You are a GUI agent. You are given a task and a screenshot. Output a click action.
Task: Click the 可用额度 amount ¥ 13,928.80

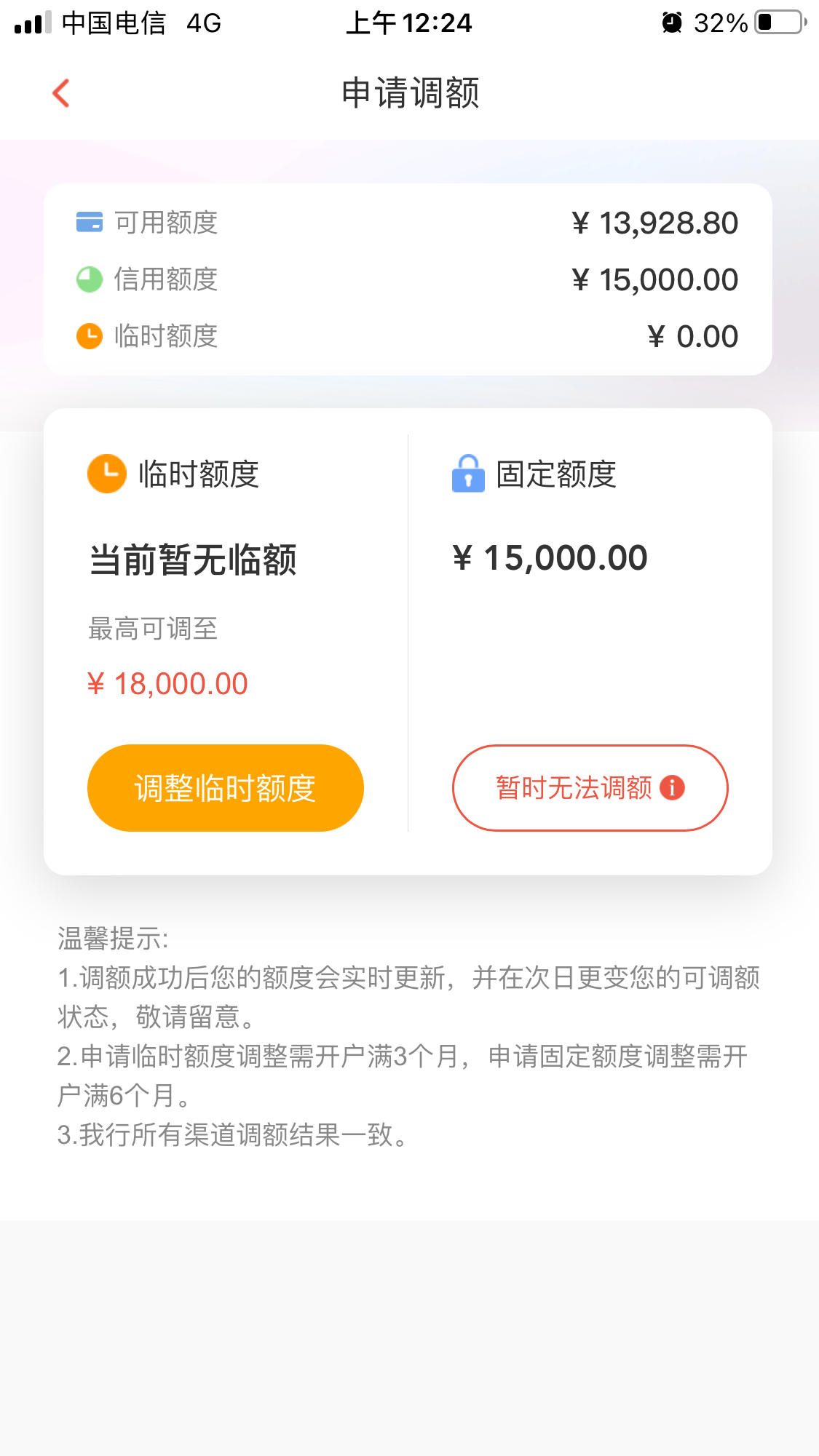coord(654,223)
